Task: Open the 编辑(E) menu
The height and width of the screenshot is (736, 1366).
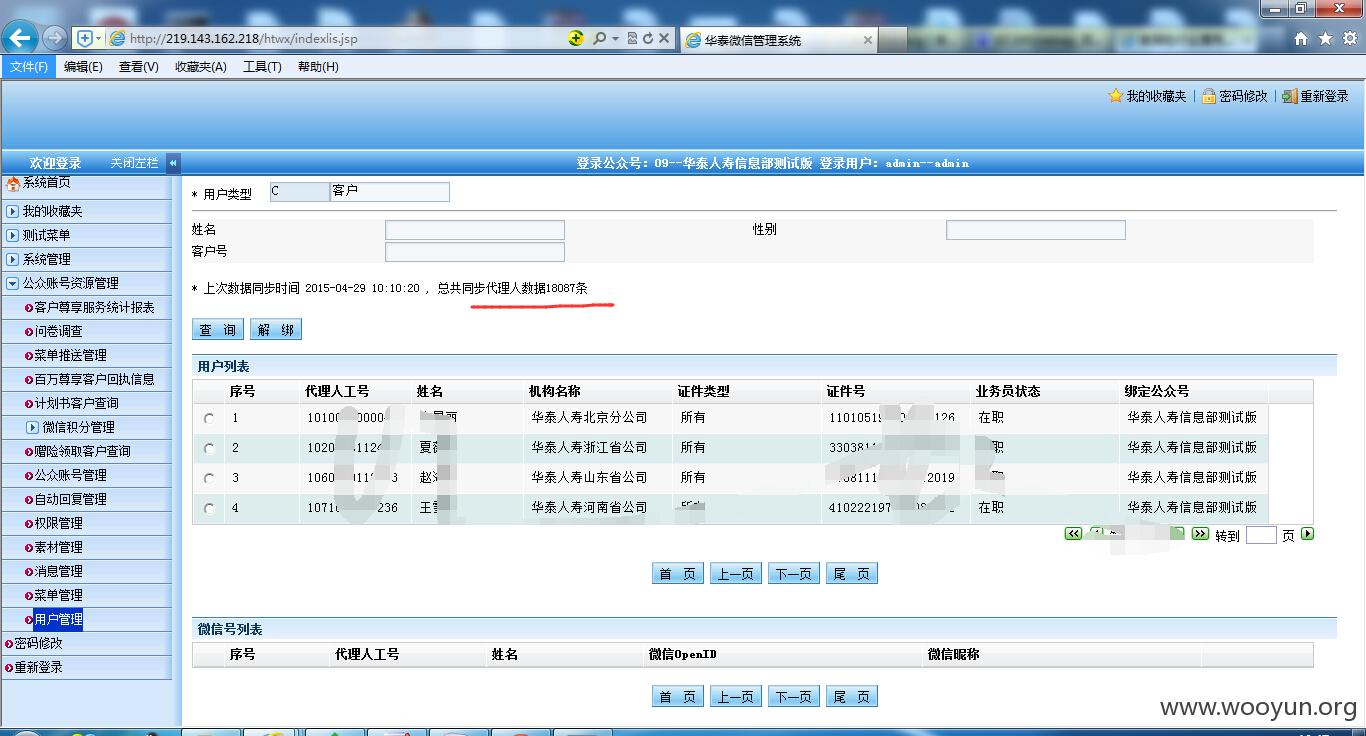Action: point(83,67)
